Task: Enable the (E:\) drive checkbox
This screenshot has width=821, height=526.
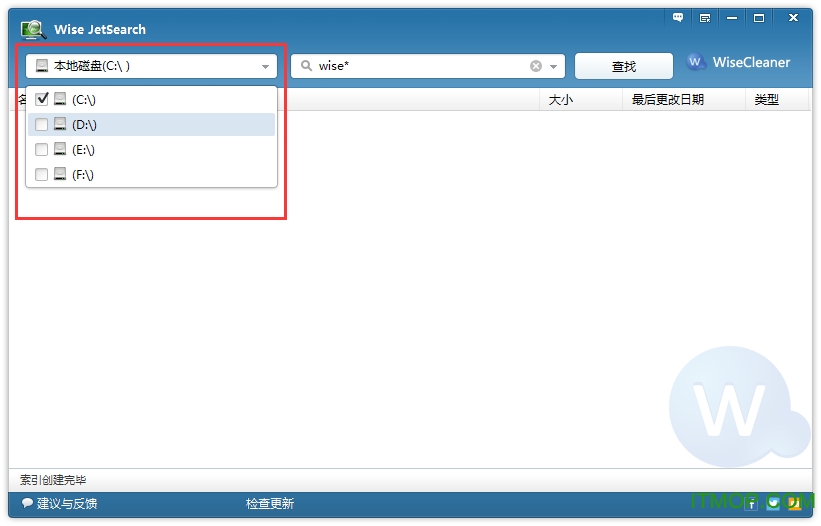Action: (x=42, y=149)
